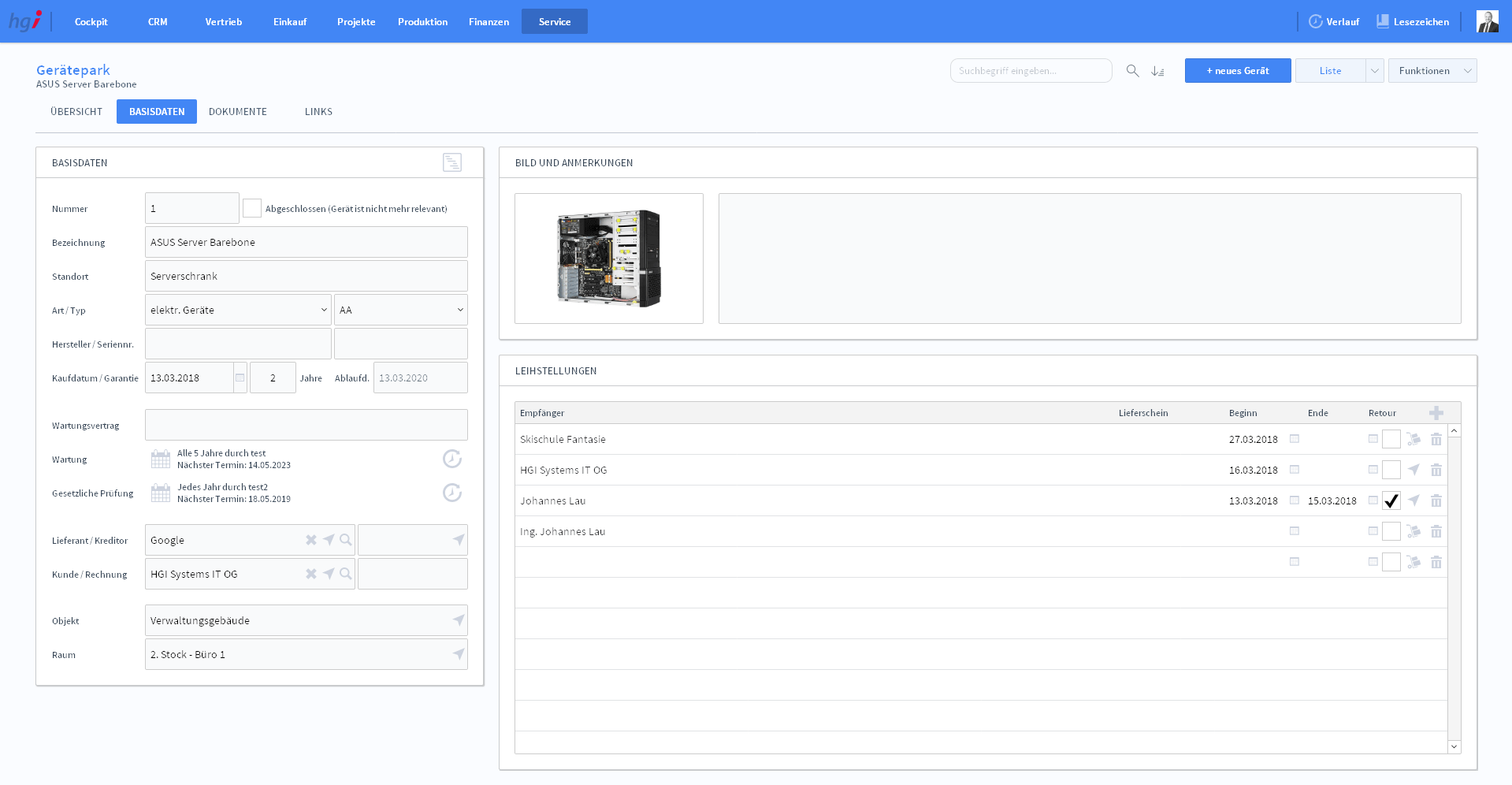Switch to the Dokumente tab

pos(237,112)
